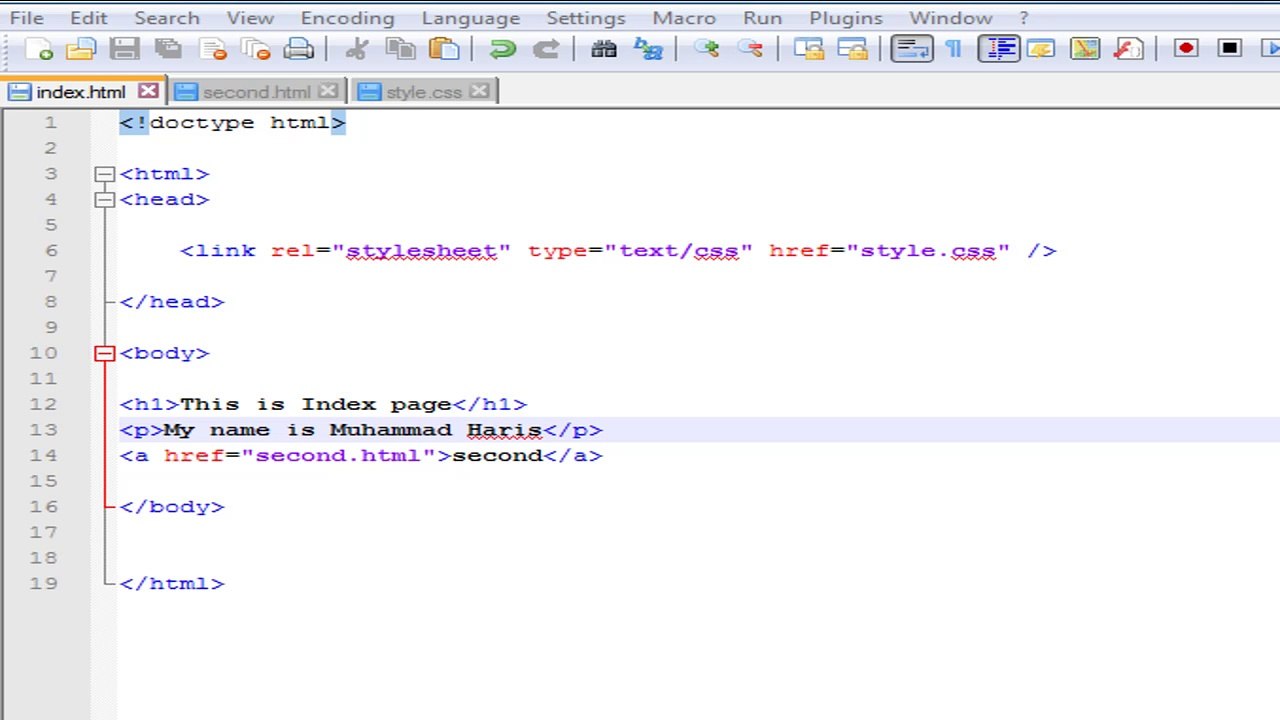Close the second.html tab
The width and height of the screenshot is (1280, 720).
pyautogui.click(x=328, y=91)
